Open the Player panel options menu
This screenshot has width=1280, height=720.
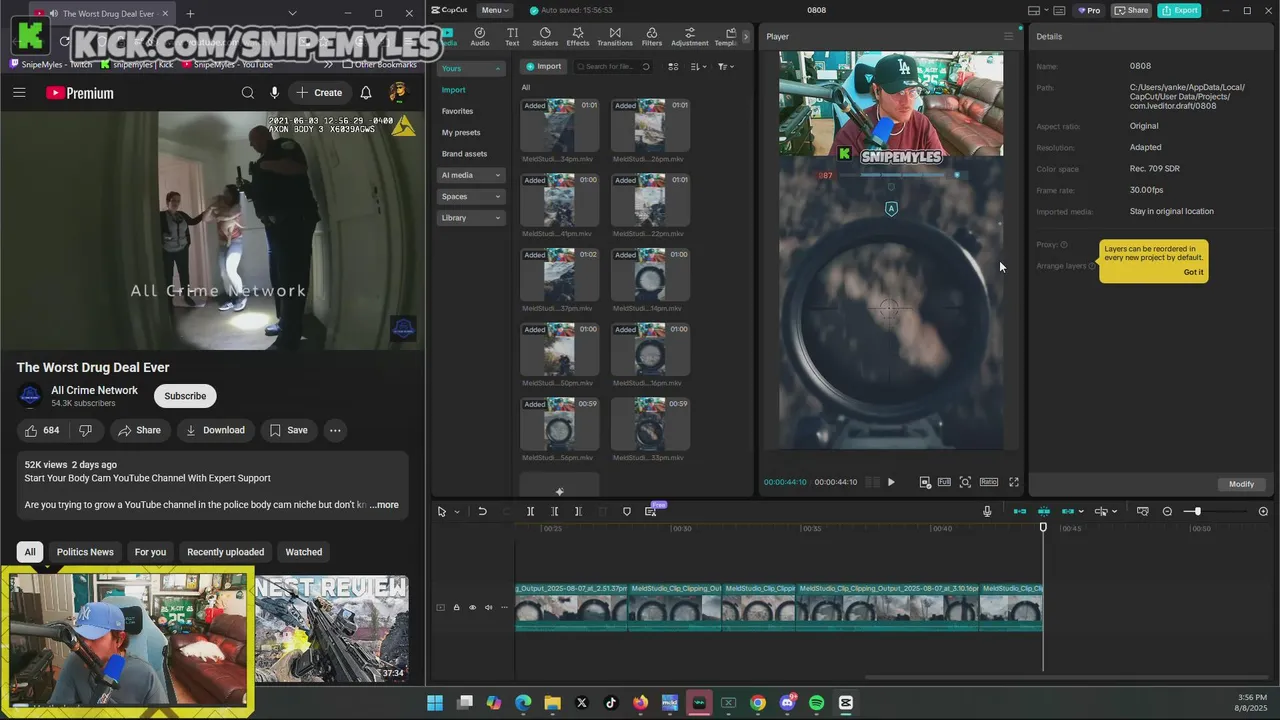tap(1008, 37)
